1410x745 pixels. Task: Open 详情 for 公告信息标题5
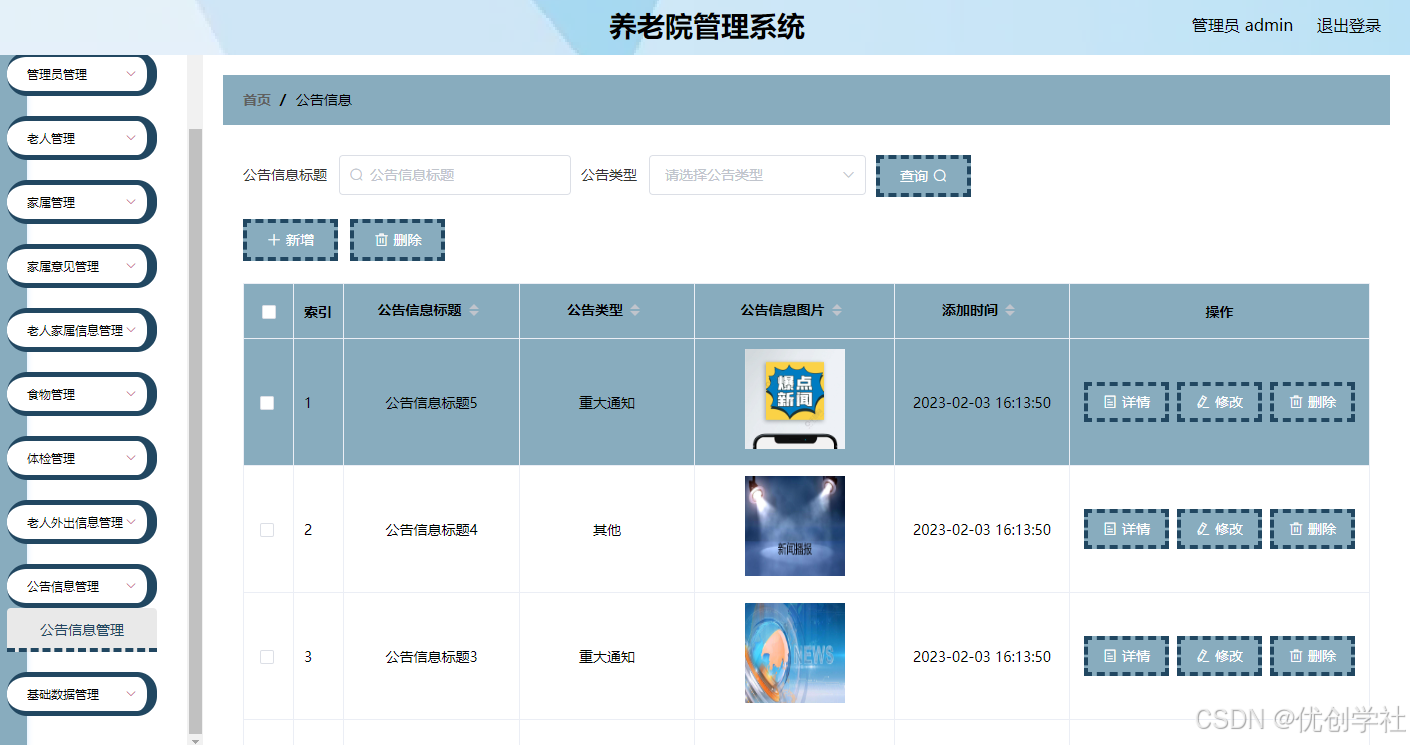click(x=1126, y=402)
